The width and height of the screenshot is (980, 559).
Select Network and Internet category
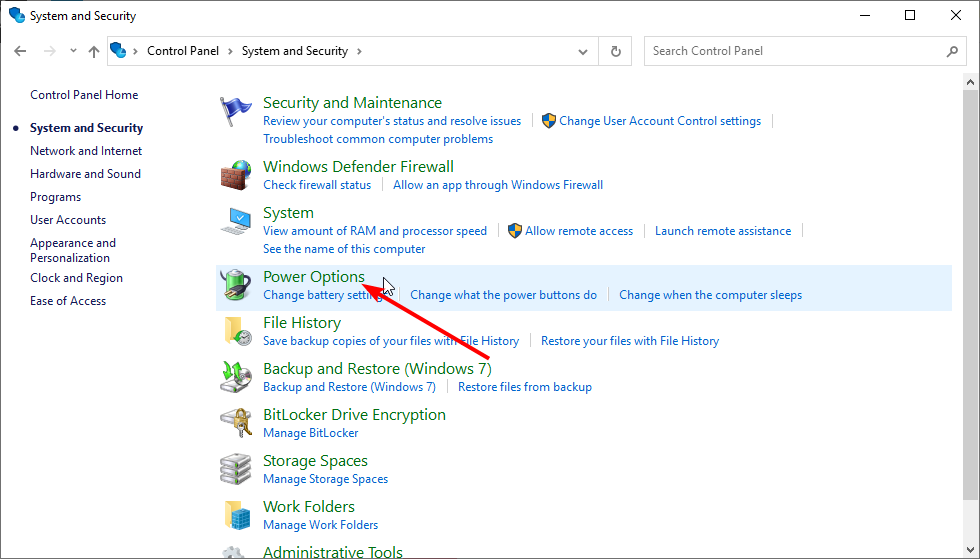(x=86, y=151)
